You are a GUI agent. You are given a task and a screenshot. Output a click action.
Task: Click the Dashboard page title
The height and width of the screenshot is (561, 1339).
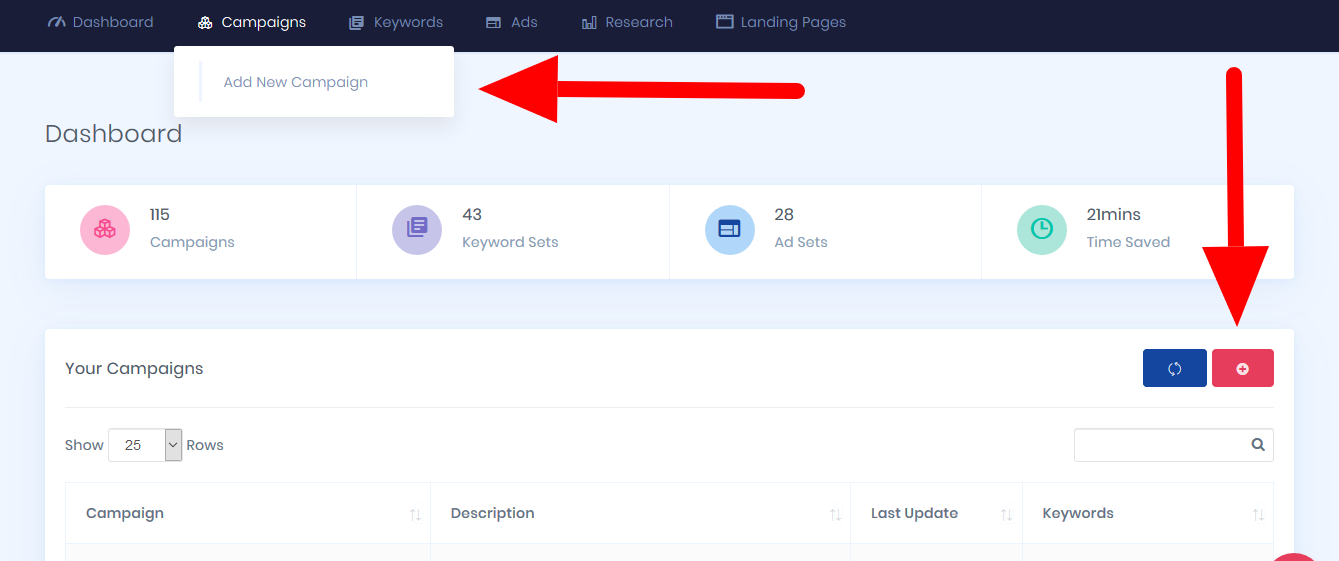[x=114, y=134]
